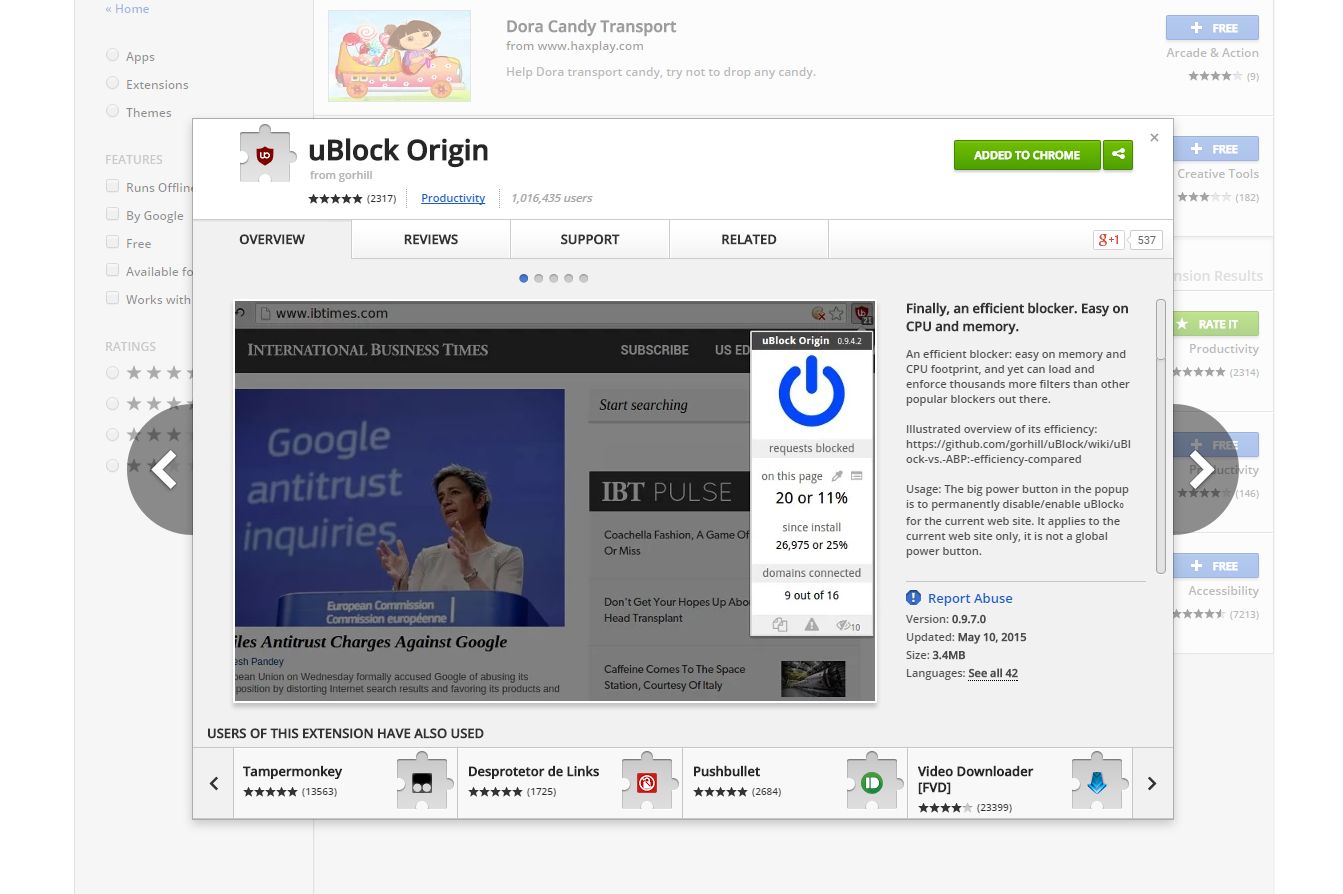Select the Apps radio button
Image resolution: width=1343 pixels, height=894 pixels.
tap(112, 56)
